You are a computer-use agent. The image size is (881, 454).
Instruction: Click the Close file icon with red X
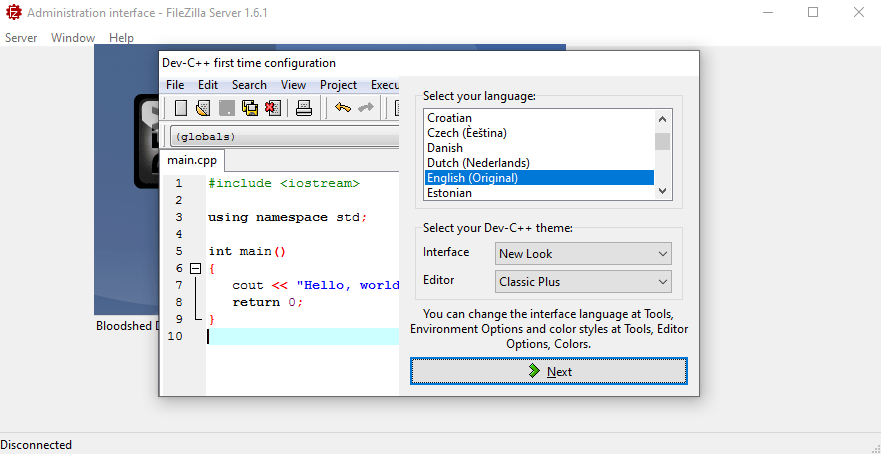(x=273, y=107)
